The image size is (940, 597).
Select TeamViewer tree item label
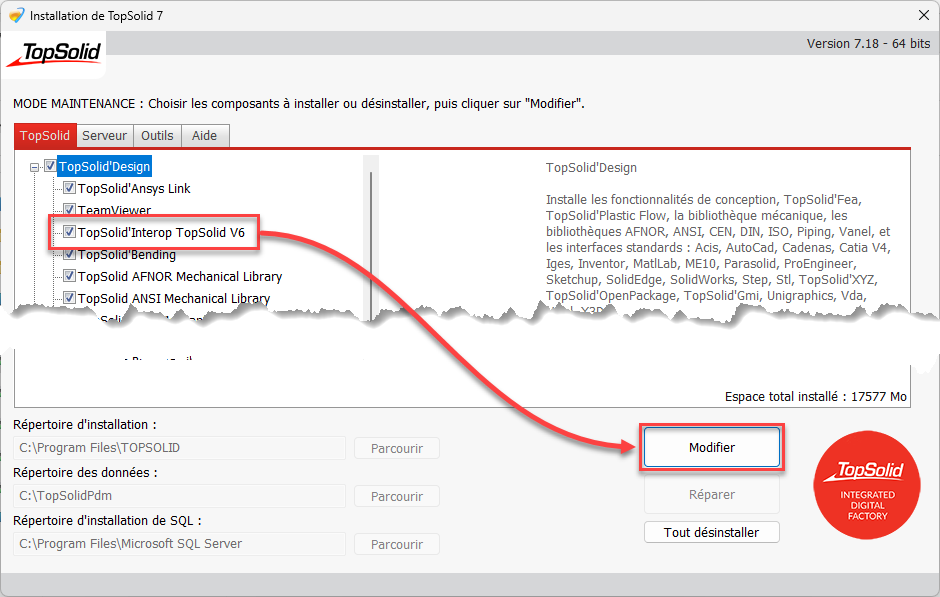[x=115, y=210]
